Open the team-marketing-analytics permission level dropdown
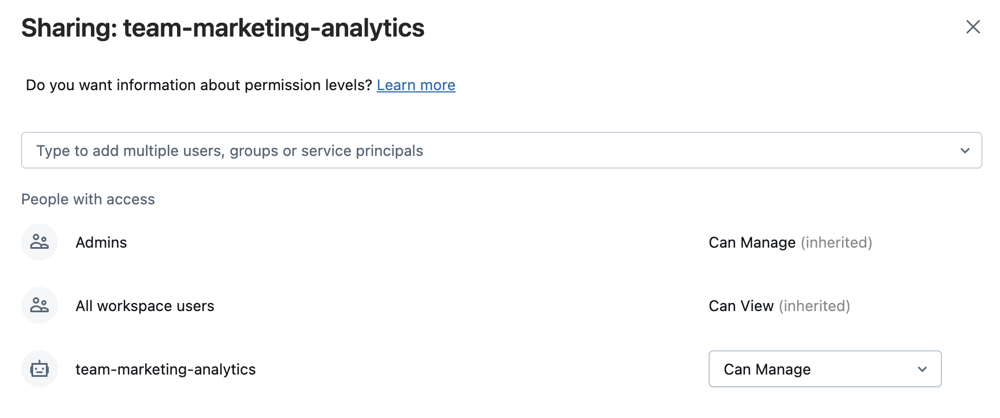Image resolution: width=1000 pixels, height=418 pixels. point(824,369)
